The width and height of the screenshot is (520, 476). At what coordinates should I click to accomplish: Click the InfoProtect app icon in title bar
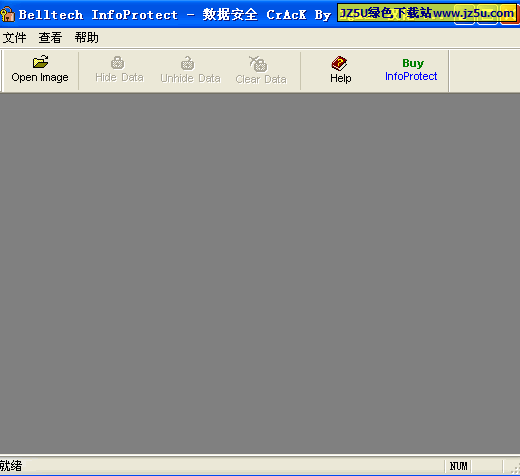(x=8, y=14)
